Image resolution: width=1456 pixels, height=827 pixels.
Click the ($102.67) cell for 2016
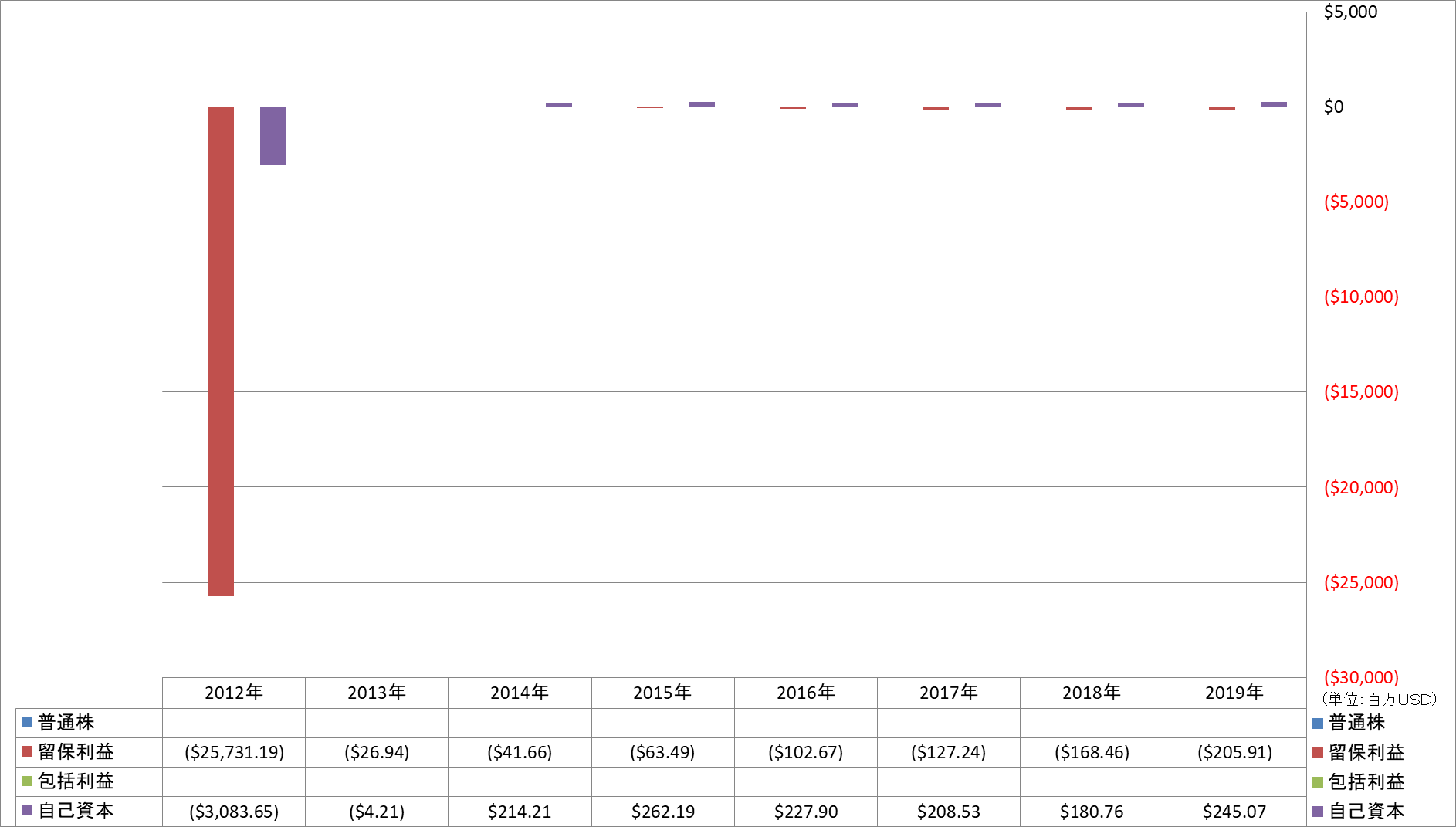[806, 752]
